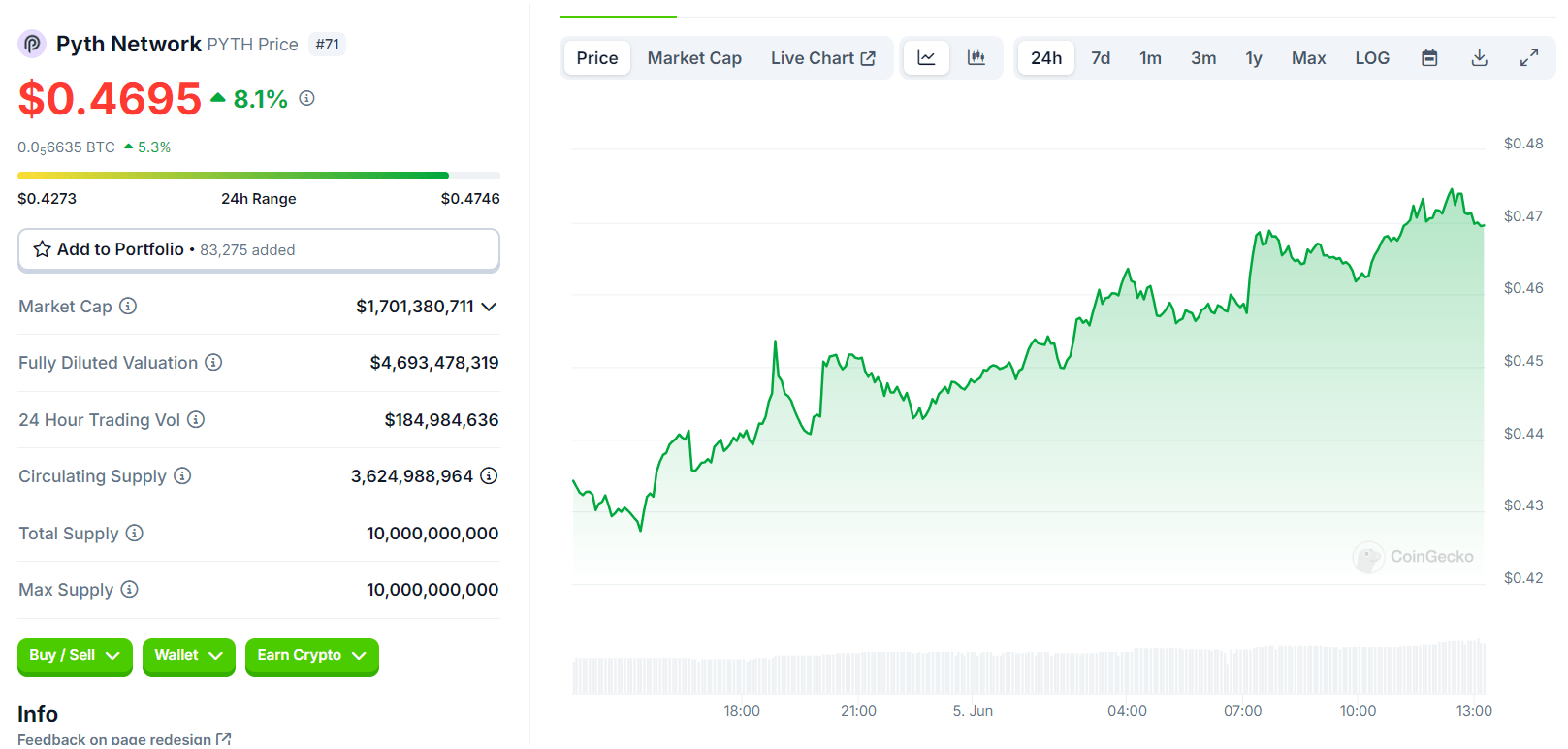Select 3m time range

(x=1203, y=58)
